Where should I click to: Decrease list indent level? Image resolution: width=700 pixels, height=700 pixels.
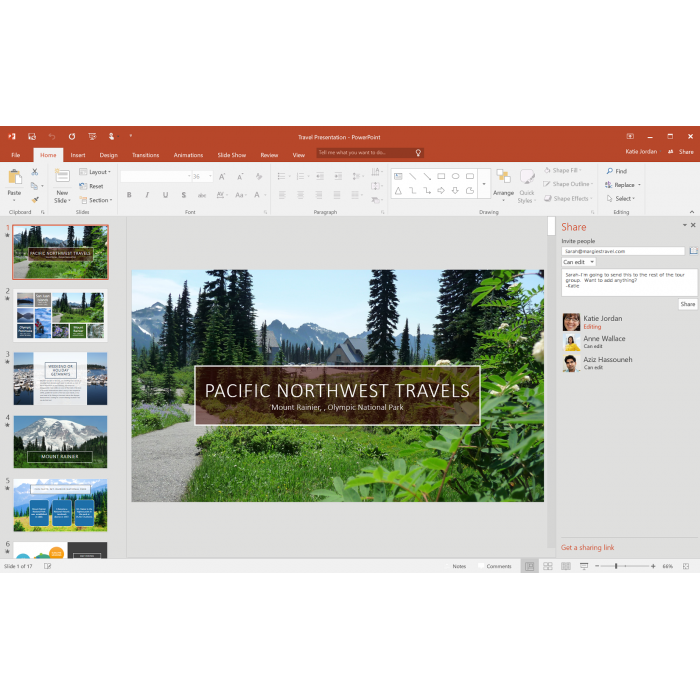320,176
